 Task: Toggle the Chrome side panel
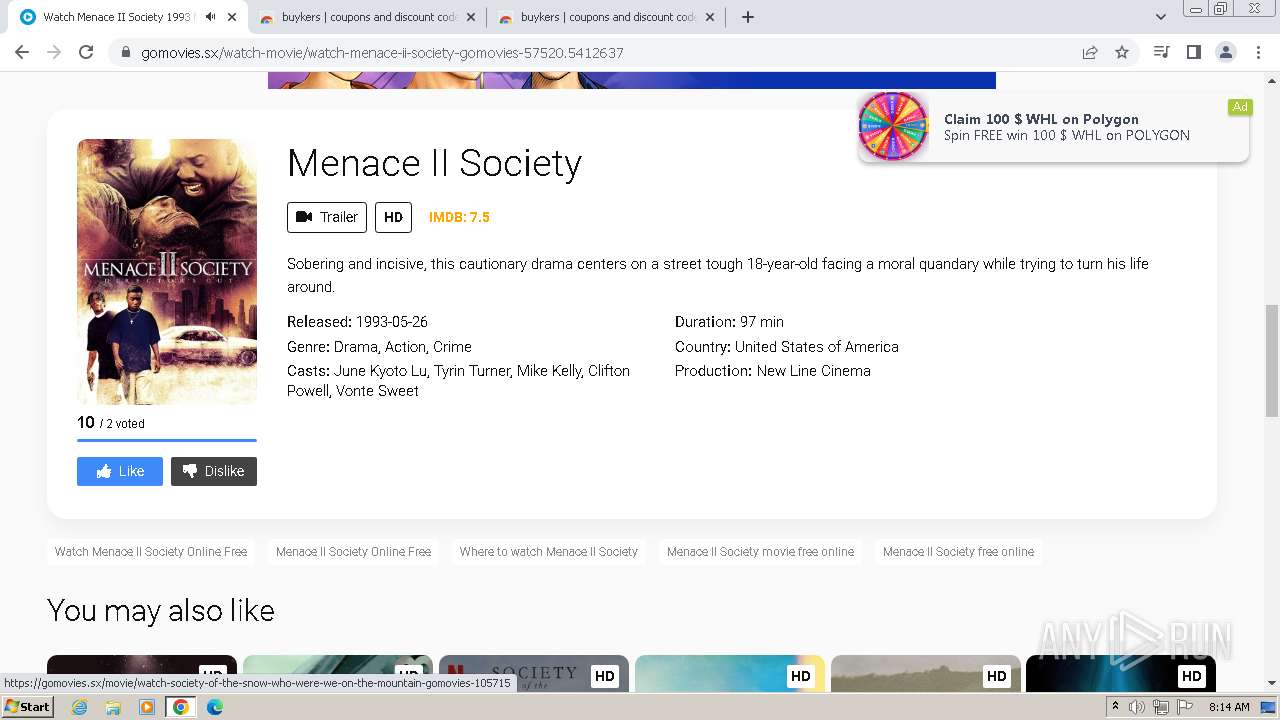pos(1194,52)
